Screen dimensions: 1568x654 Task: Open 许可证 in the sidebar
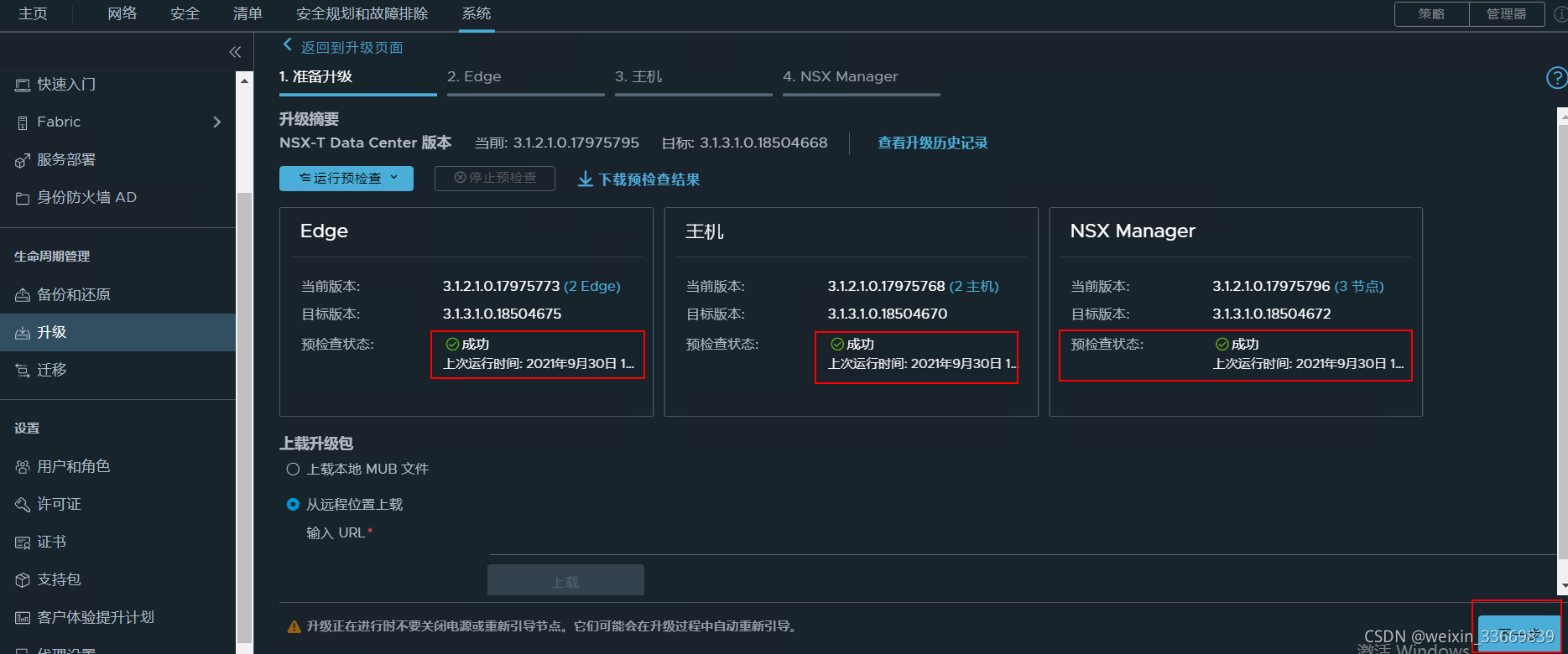coord(60,505)
